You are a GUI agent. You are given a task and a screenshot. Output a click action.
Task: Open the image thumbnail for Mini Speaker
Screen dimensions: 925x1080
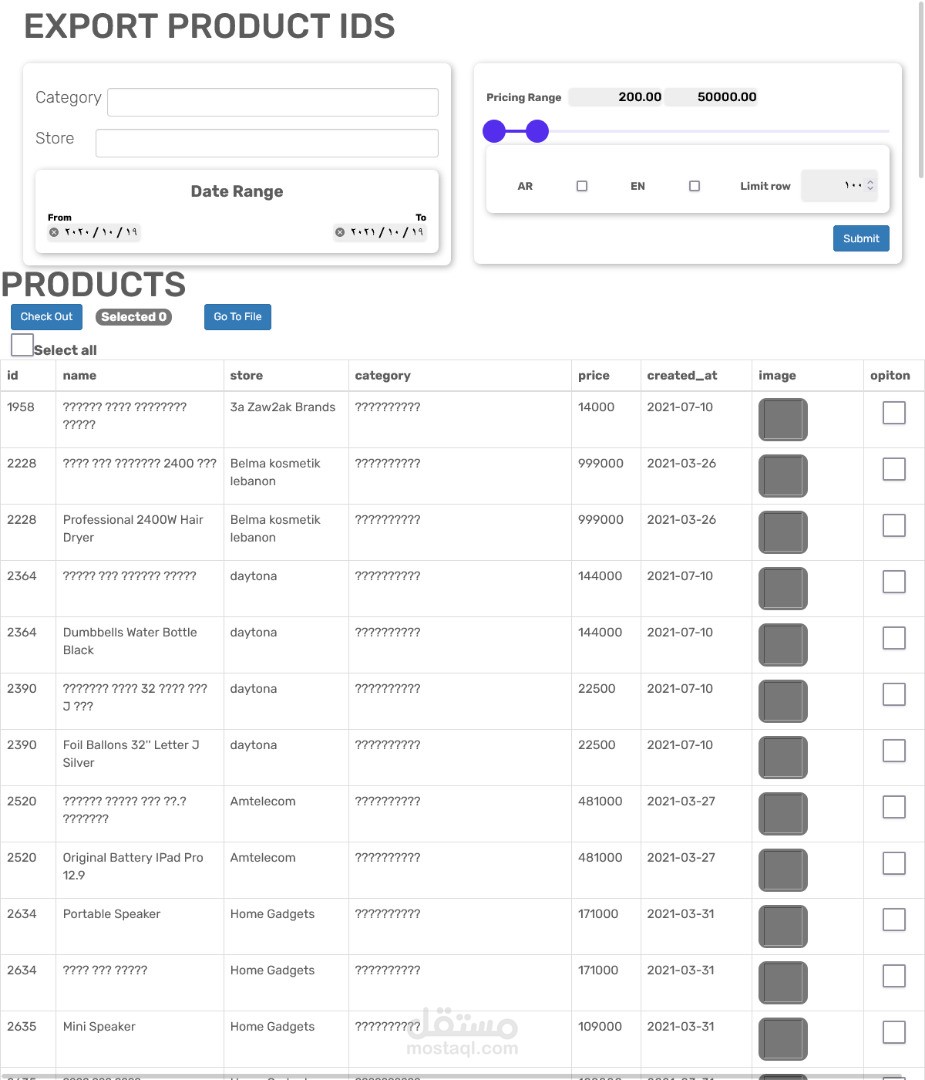(x=782, y=1039)
